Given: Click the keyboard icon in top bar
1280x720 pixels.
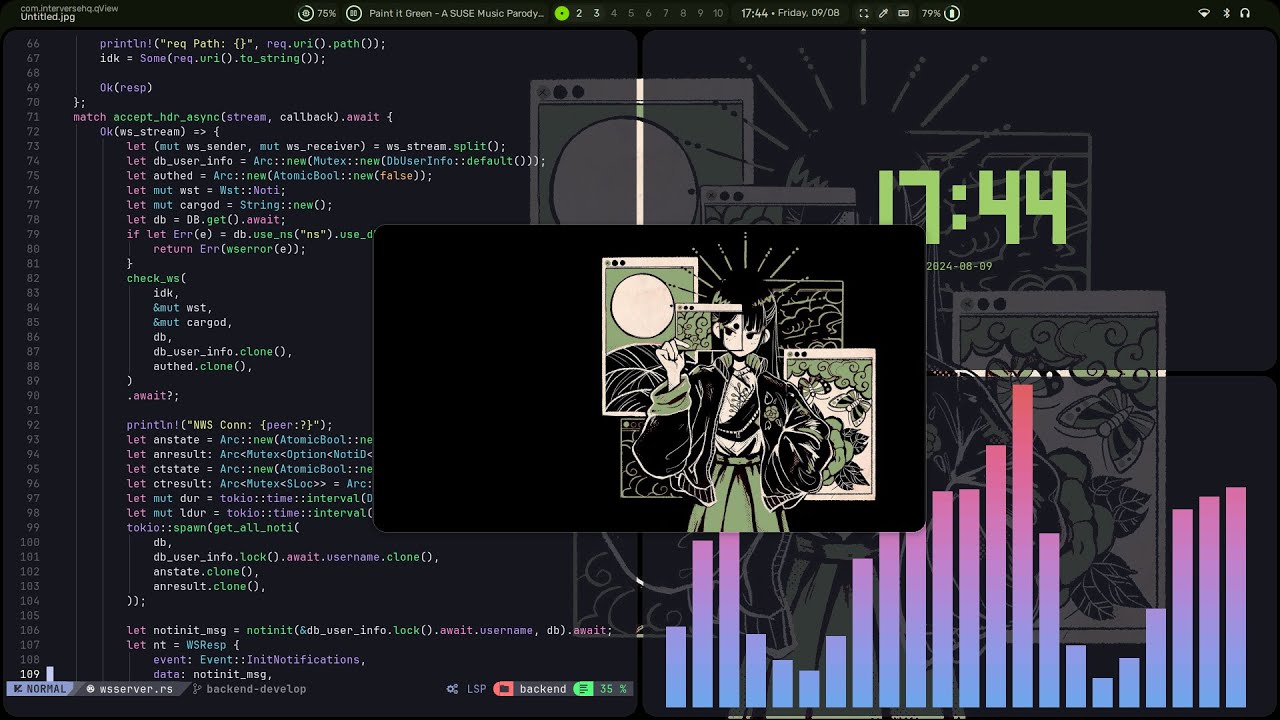Looking at the screenshot, I should pos(904,13).
